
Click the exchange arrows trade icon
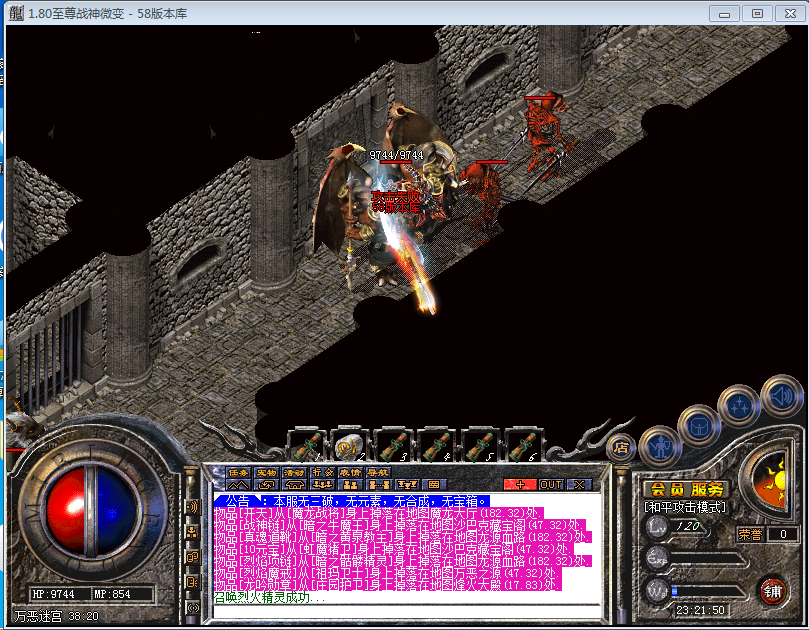tap(266, 484)
